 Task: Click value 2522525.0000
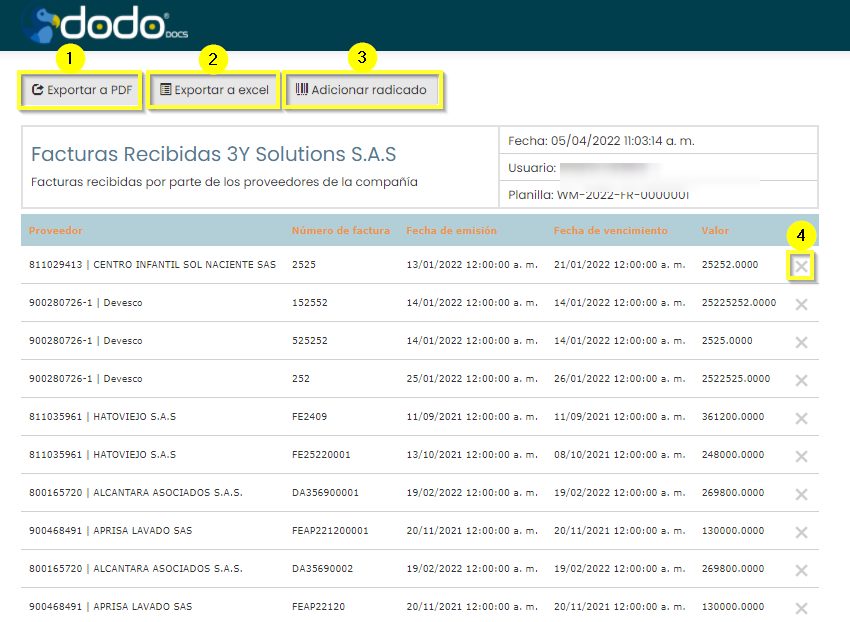[x=736, y=379]
